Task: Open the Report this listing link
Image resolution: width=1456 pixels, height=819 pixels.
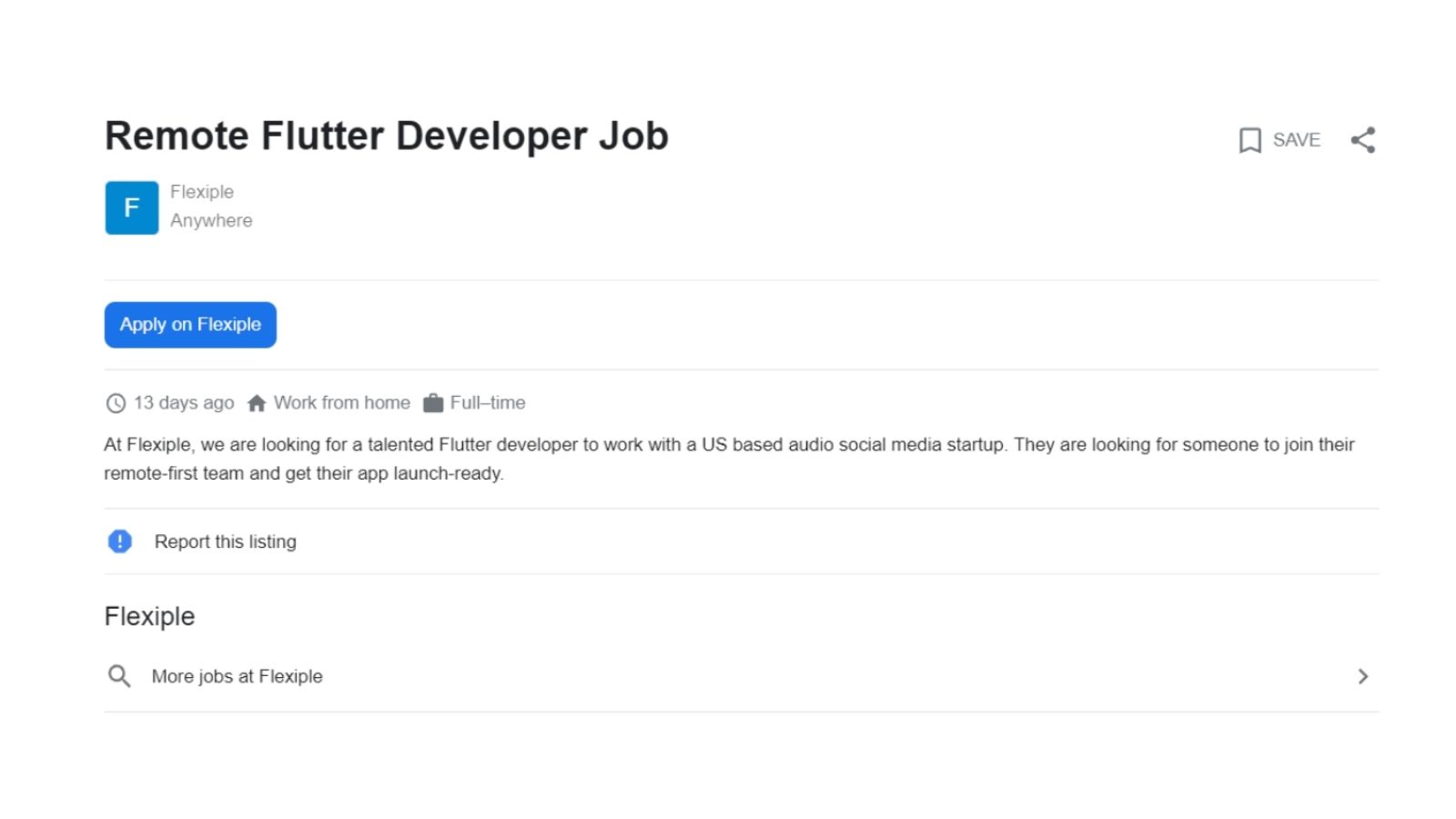Action: point(226,541)
